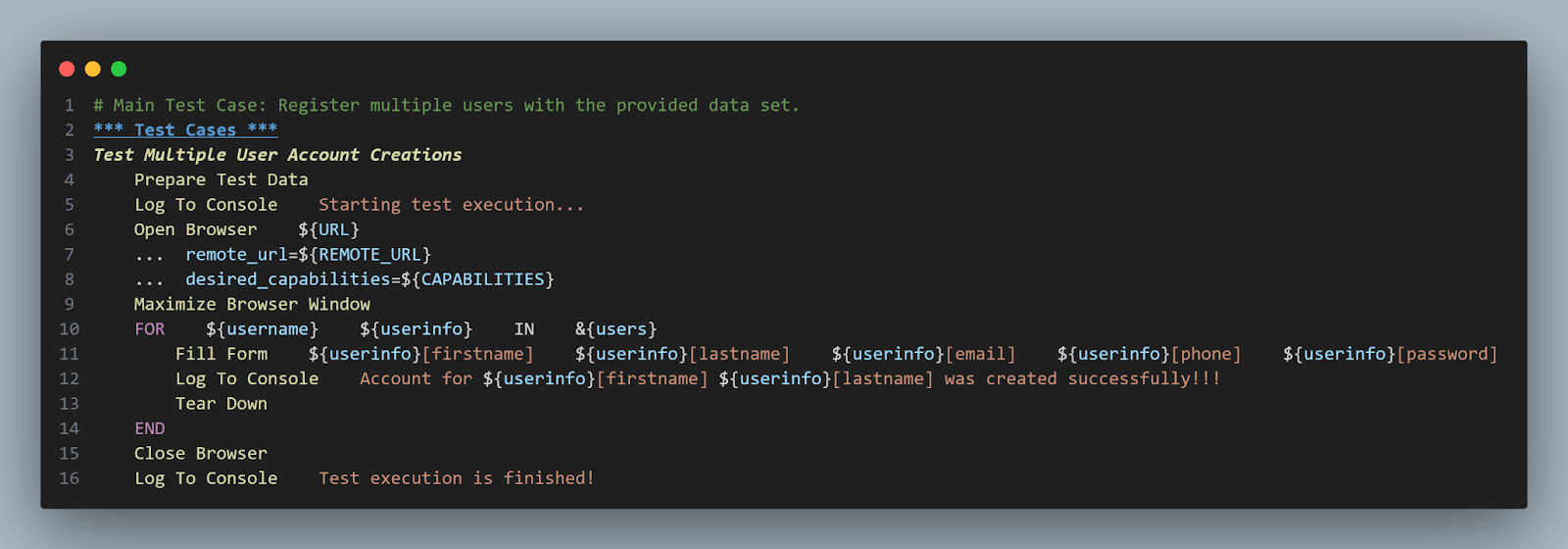
Task: Click the 'Test execution is finished!' string
Action: click(x=457, y=478)
